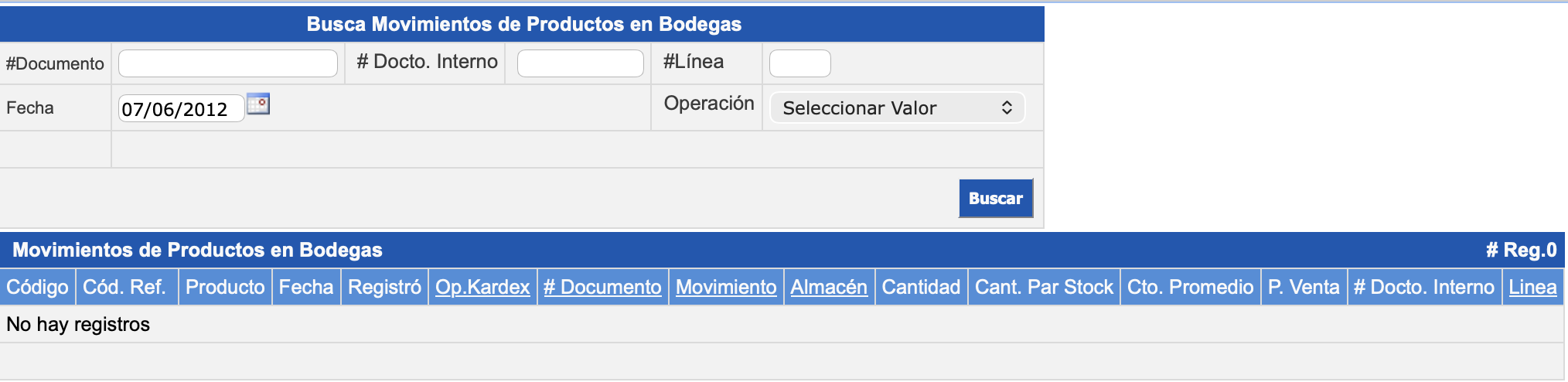
Task: Sort by Almacén column link
Action: pos(829,288)
